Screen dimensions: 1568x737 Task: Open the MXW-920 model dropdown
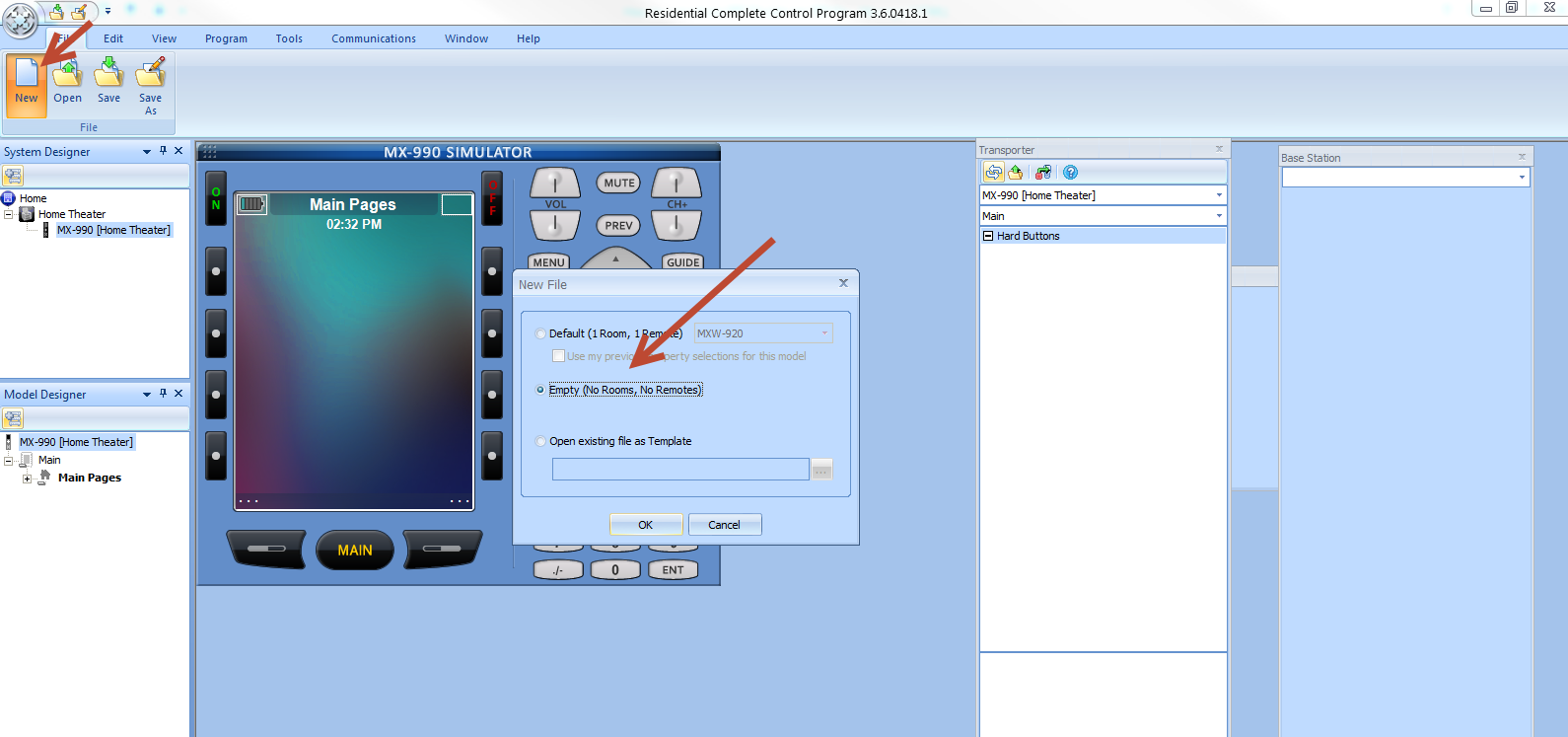click(x=763, y=333)
